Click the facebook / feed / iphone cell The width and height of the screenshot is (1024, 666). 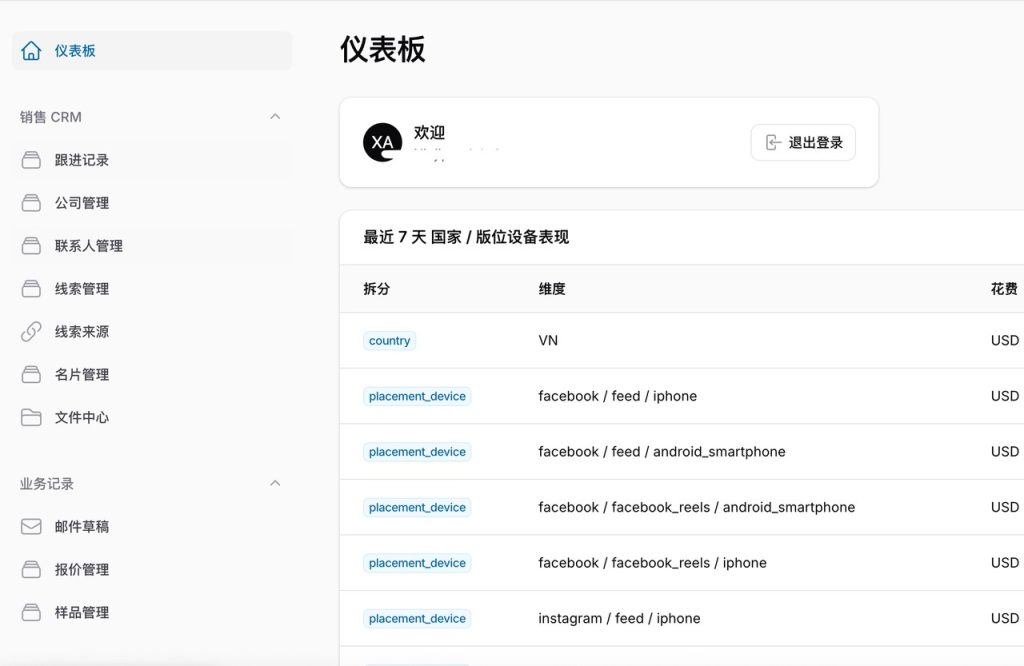coord(617,396)
